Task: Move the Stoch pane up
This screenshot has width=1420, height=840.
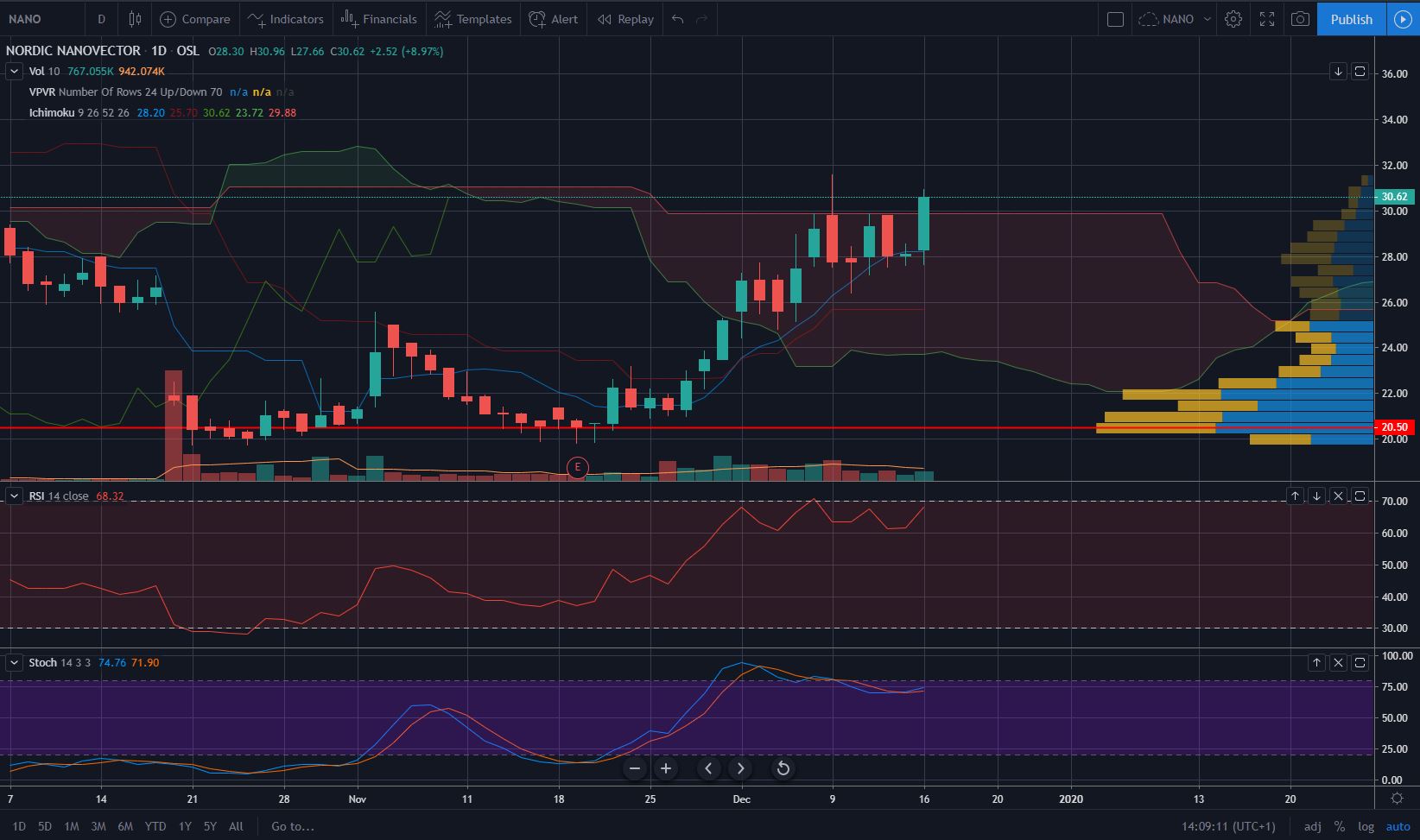Action: pos(1316,663)
